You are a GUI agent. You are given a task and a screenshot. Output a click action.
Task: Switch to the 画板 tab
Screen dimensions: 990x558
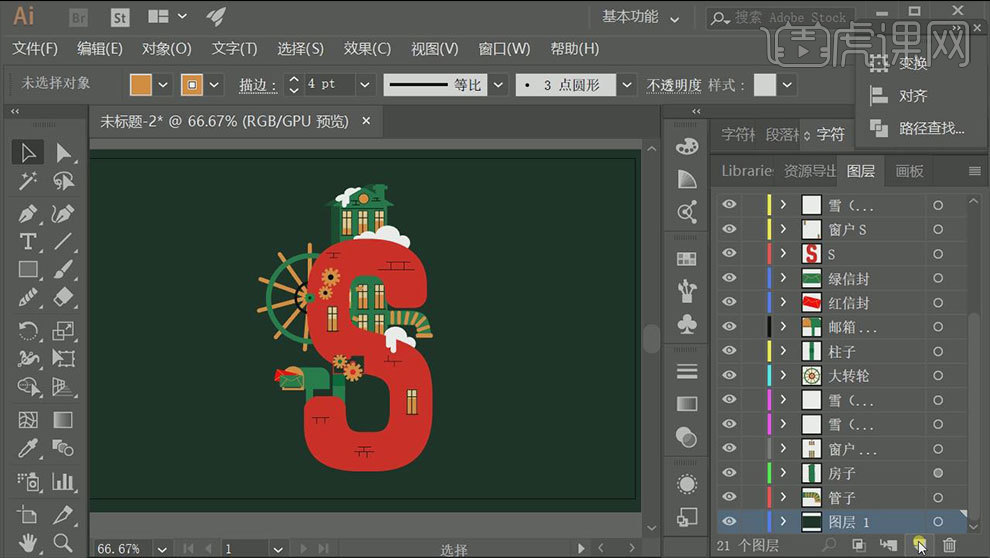click(x=909, y=171)
